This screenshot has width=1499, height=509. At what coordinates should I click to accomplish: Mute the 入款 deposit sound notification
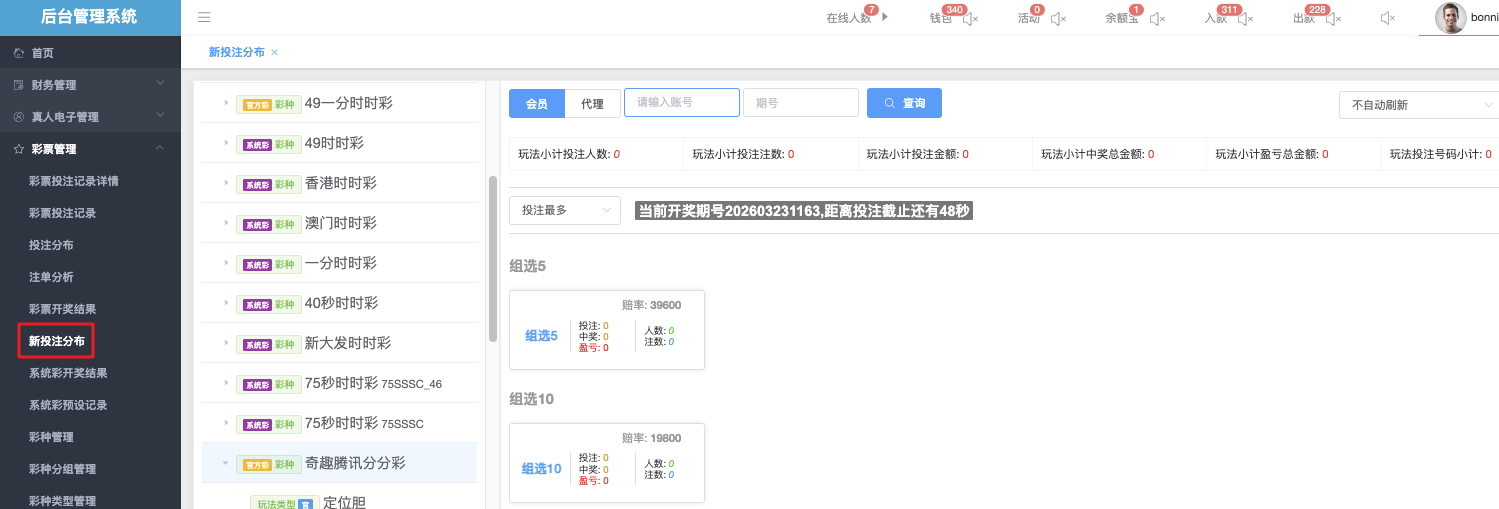pyautogui.click(x=1245, y=18)
